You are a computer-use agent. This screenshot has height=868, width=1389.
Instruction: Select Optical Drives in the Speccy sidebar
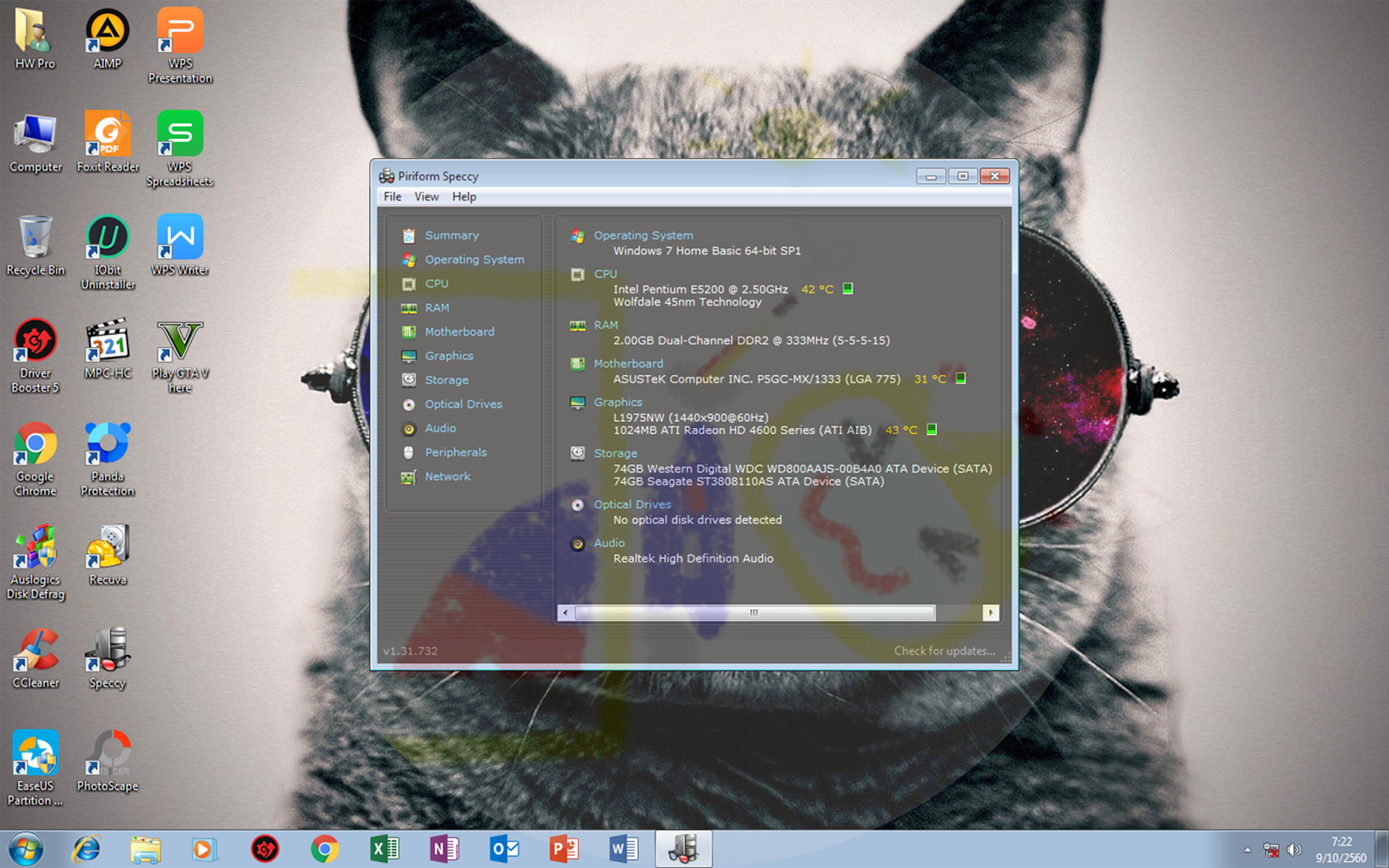point(464,404)
